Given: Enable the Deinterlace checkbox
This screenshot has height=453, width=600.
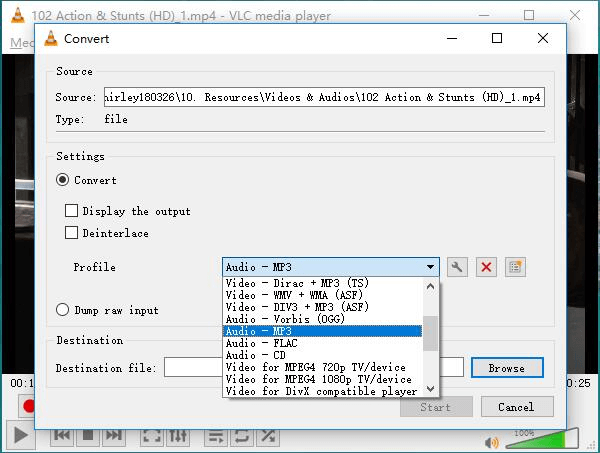Looking at the screenshot, I should [x=72, y=232].
